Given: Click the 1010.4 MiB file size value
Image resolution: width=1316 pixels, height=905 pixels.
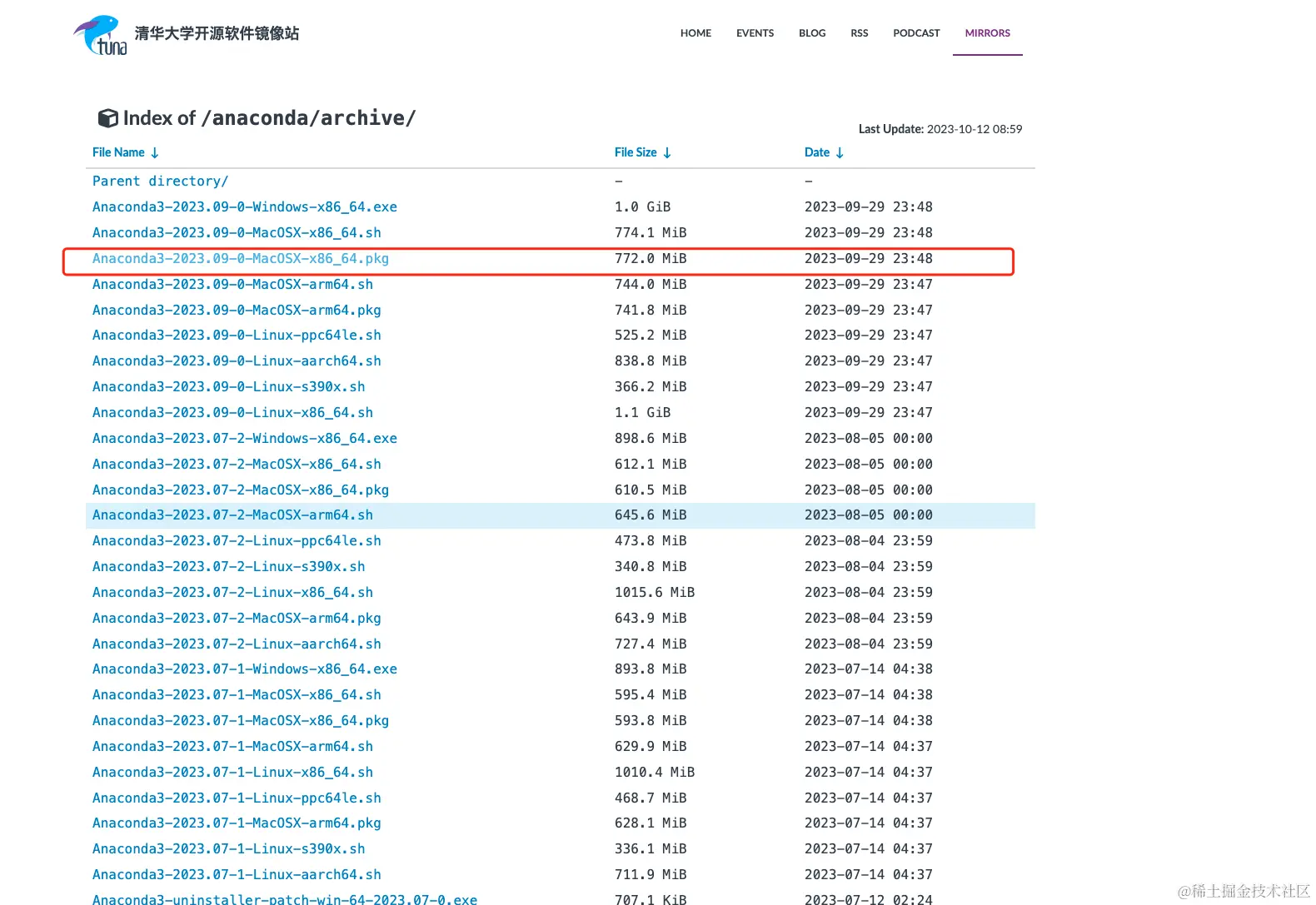Looking at the screenshot, I should (x=655, y=772).
